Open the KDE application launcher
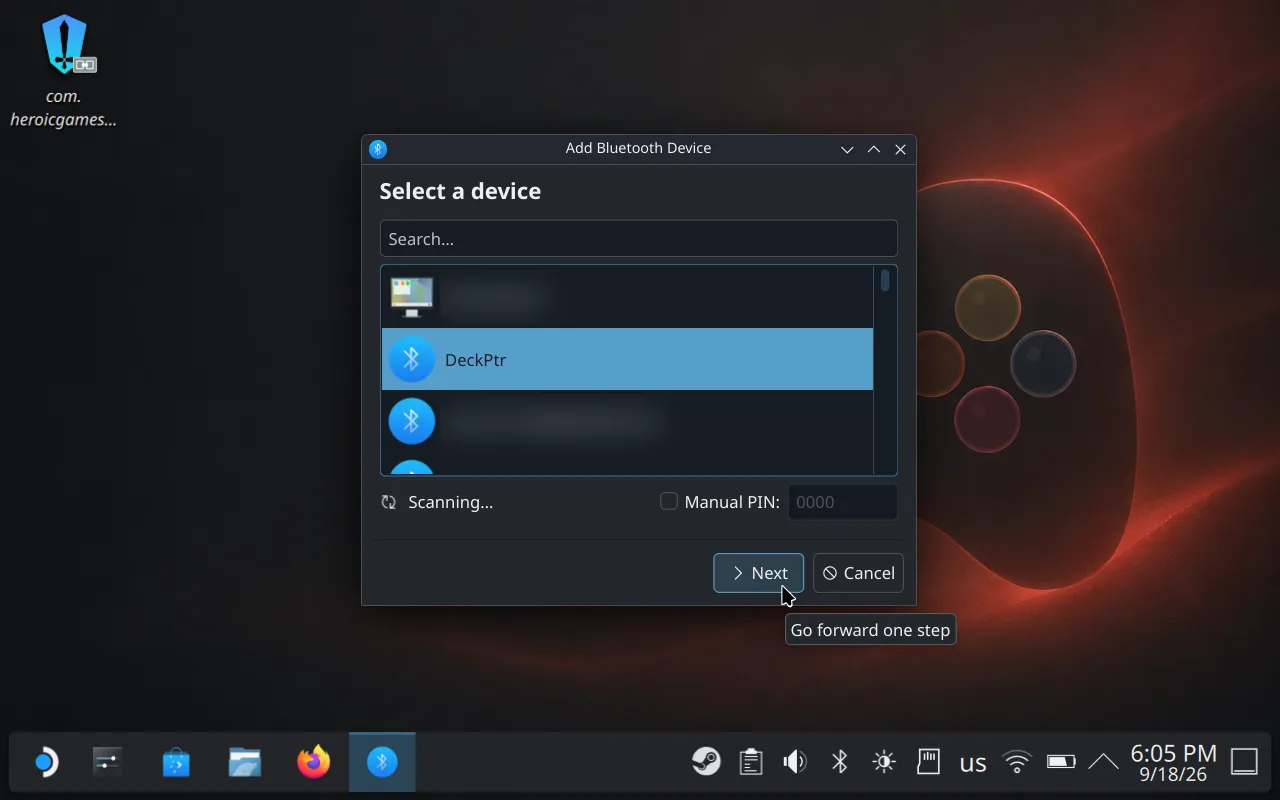 [x=45, y=763]
